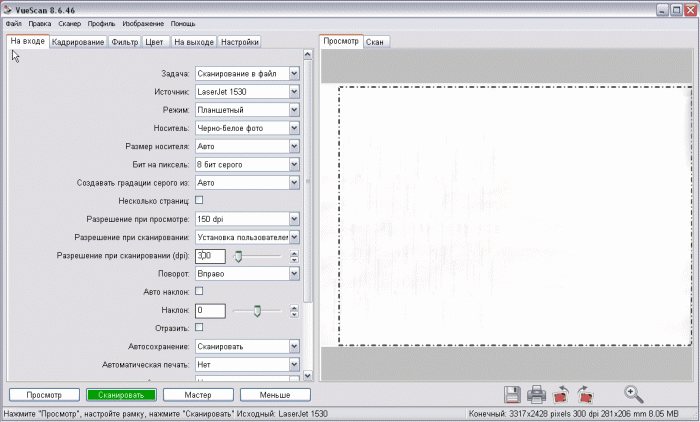Click the VueScan title bar icon
Screen dimensions: 700x422
8,7
